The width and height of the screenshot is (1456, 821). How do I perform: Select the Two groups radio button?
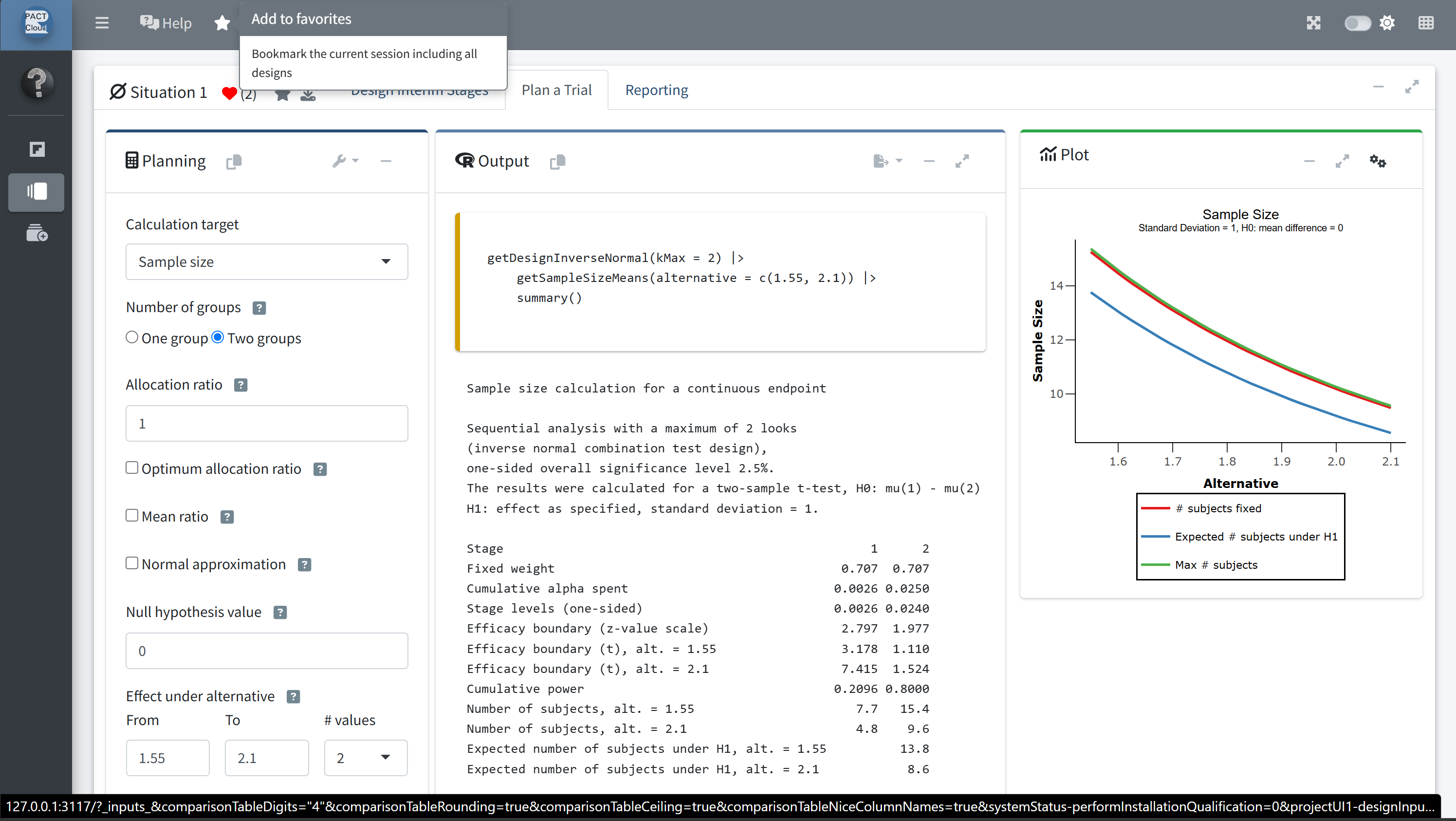coord(218,337)
